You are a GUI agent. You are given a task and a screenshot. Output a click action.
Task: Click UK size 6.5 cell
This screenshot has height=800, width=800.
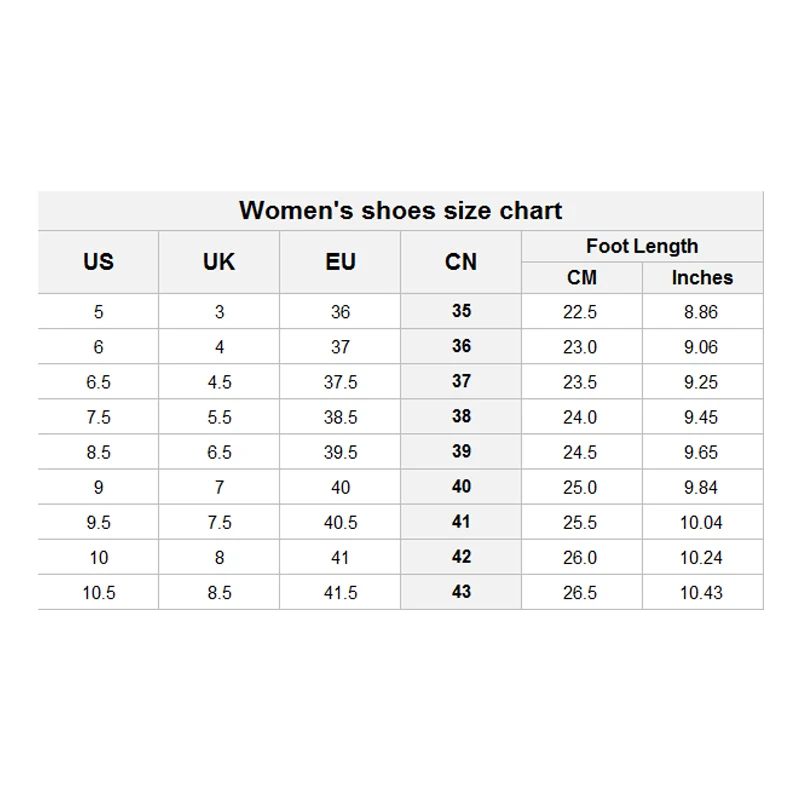click(219, 452)
